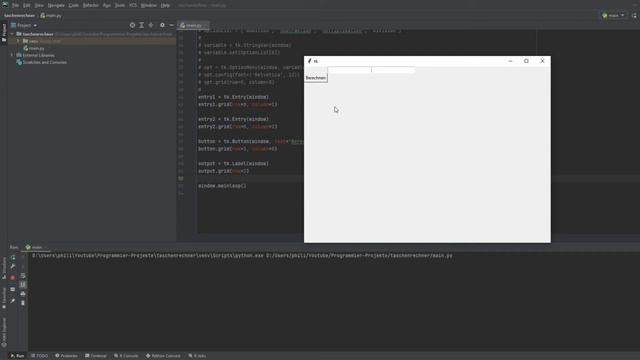Click the collapse all icon in Project panel

(x=151, y=25)
